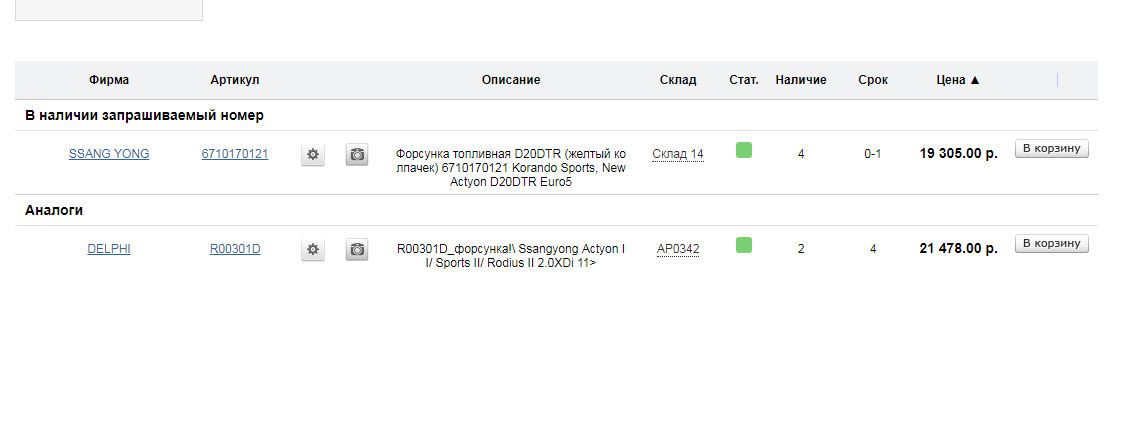Add DELPHI R00301D to cart

tap(1052, 244)
